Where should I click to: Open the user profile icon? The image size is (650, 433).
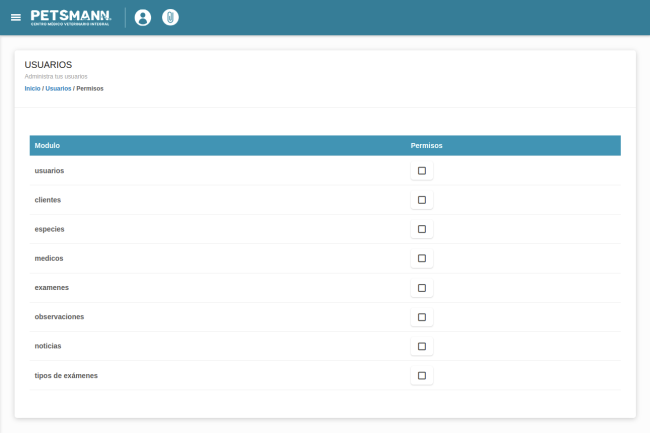pos(143,17)
